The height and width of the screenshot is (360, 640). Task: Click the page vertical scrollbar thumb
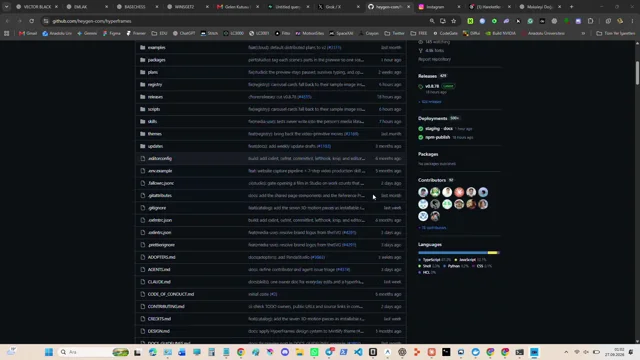637,73
